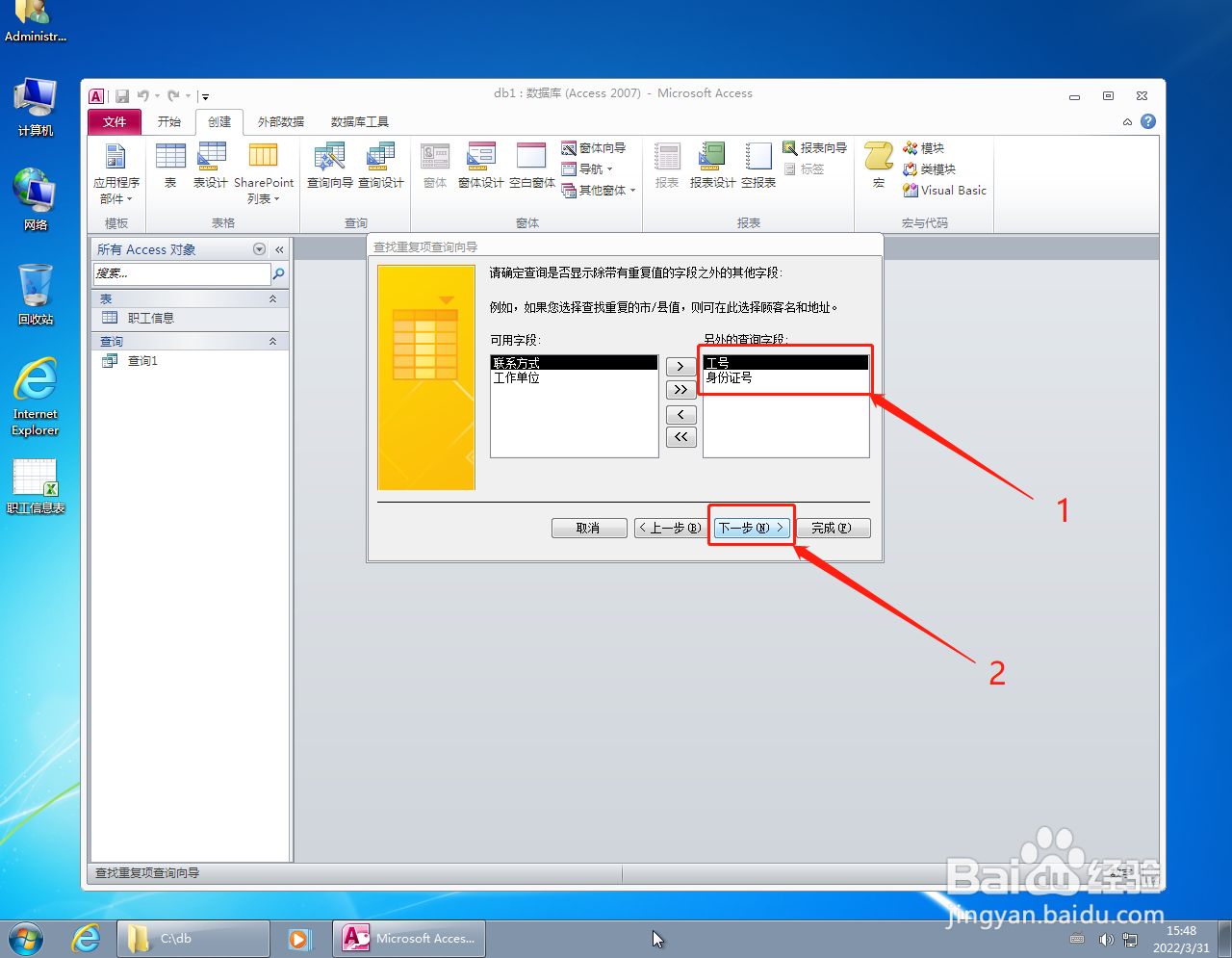The image size is (1232, 958).
Task: Add selected field with single right arrow
Action: 680,367
